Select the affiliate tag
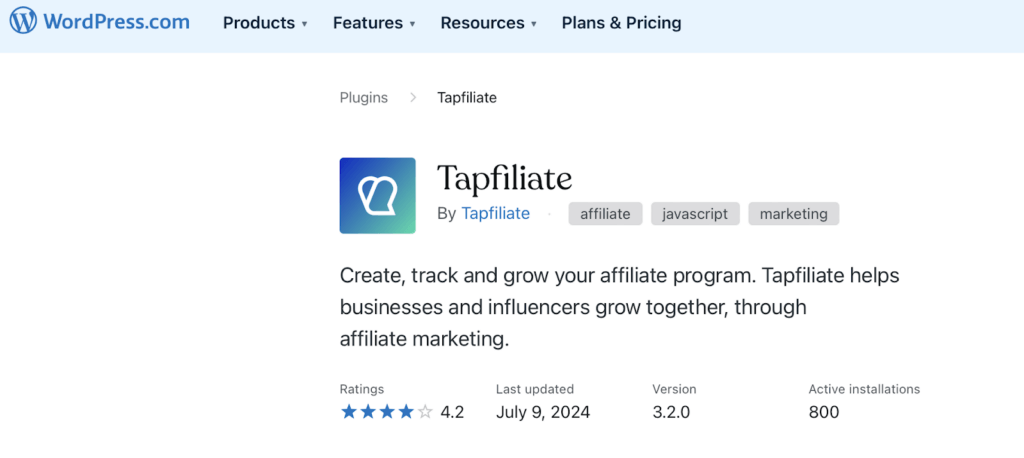The image size is (1024, 458). point(605,213)
